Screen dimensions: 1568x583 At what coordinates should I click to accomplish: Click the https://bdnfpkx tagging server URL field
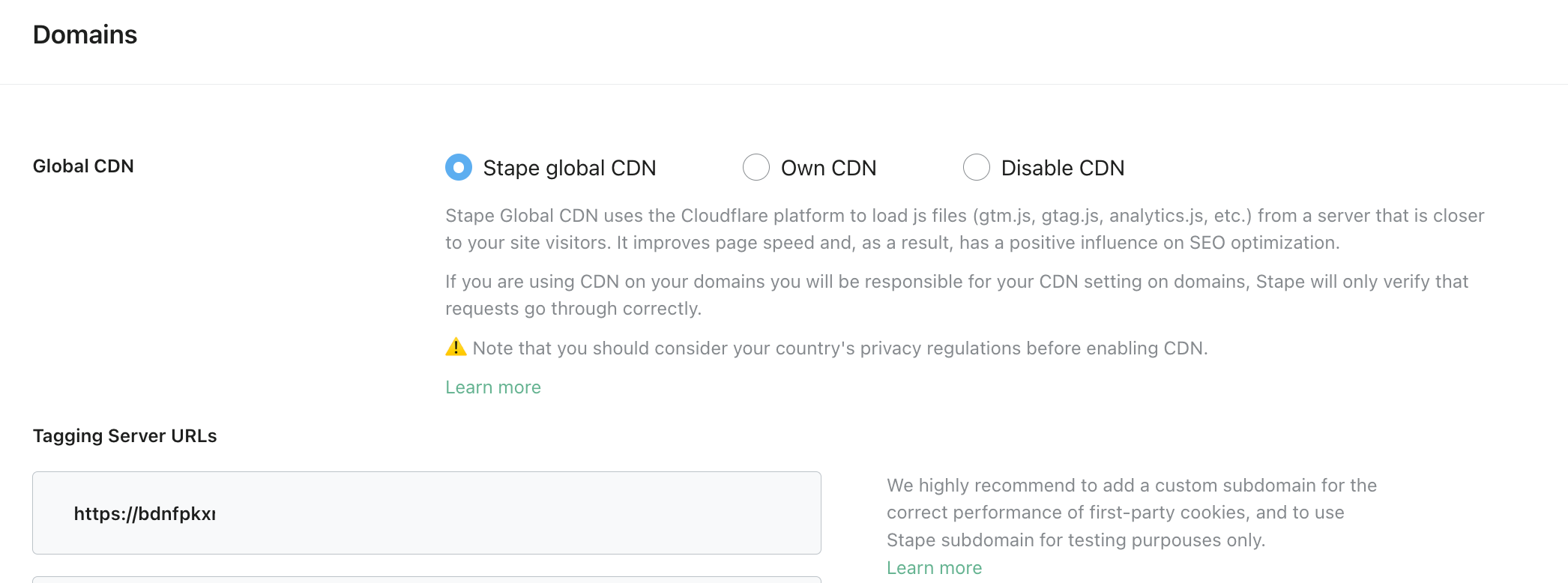[427, 513]
